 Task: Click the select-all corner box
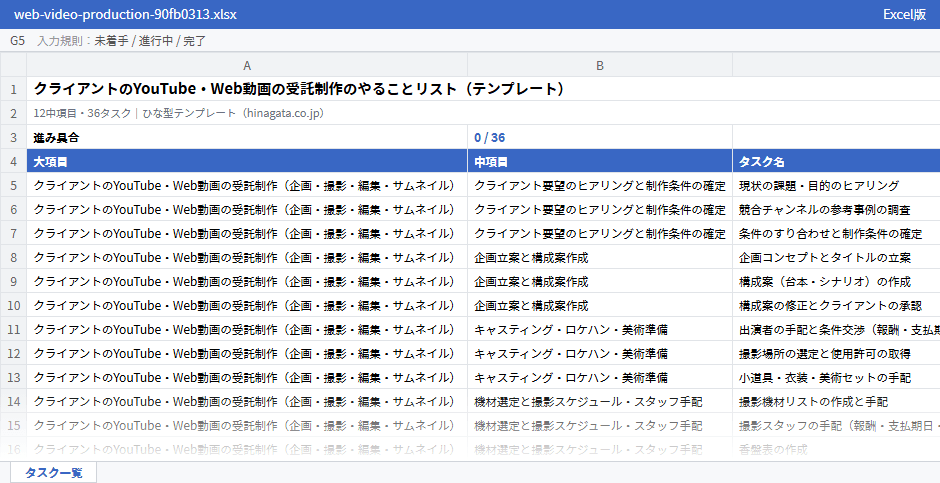(x=13, y=65)
